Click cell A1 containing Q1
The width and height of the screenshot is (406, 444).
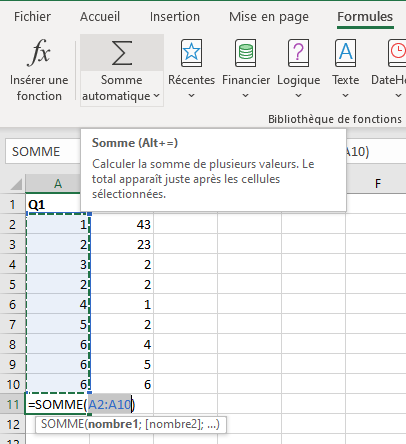pos(53,204)
